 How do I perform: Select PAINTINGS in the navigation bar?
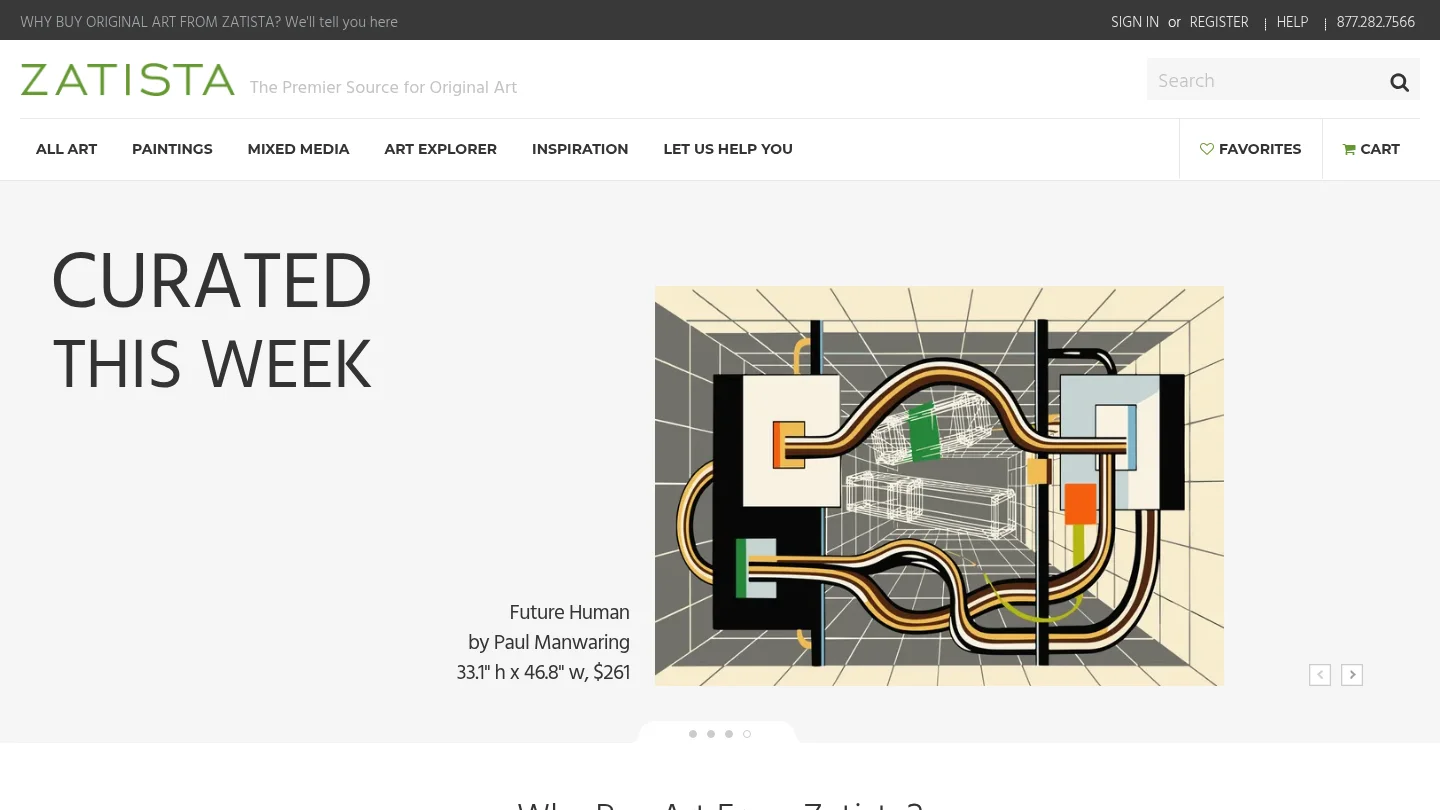pos(172,149)
